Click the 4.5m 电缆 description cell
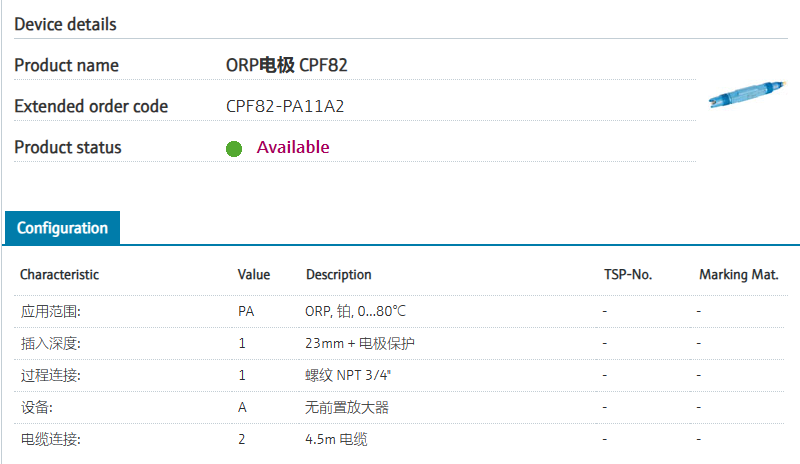Image resolution: width=800 pixels, height=464 pixels. pyautogui.click(x=336, y=439)
